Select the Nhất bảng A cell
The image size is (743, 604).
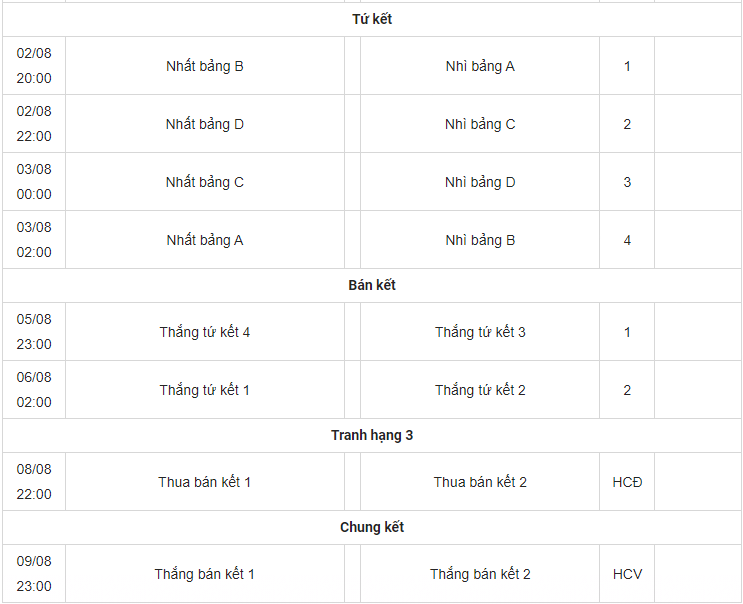[x=205, y=240]
